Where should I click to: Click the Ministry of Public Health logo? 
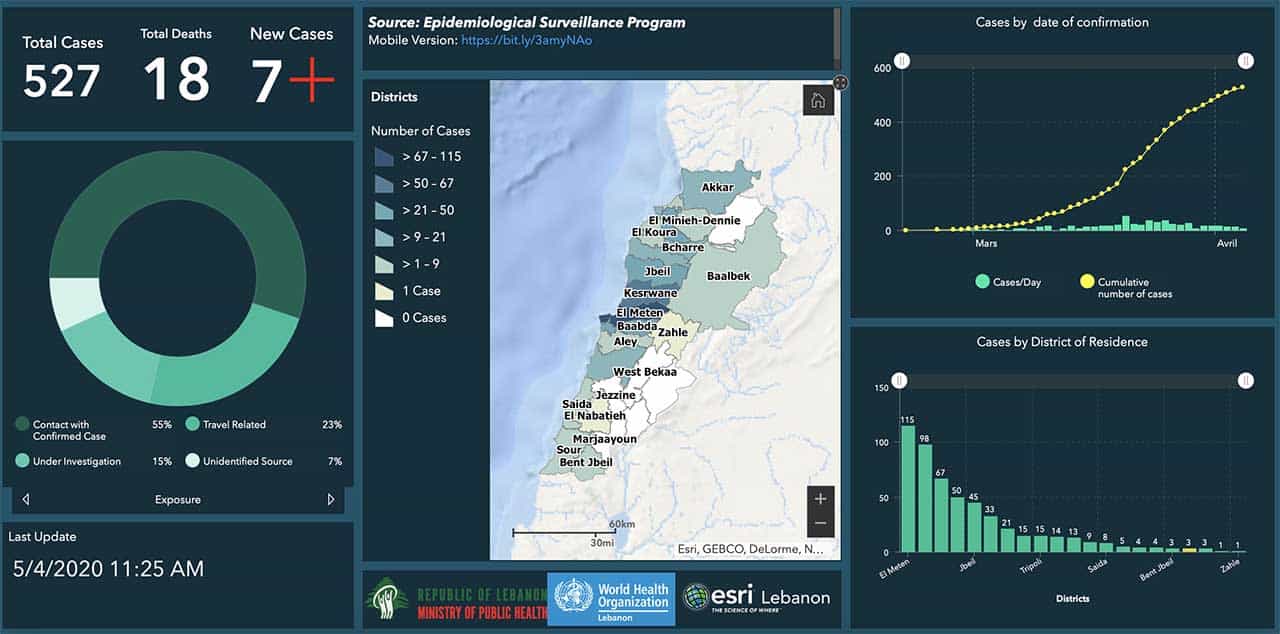click(455, 599)
